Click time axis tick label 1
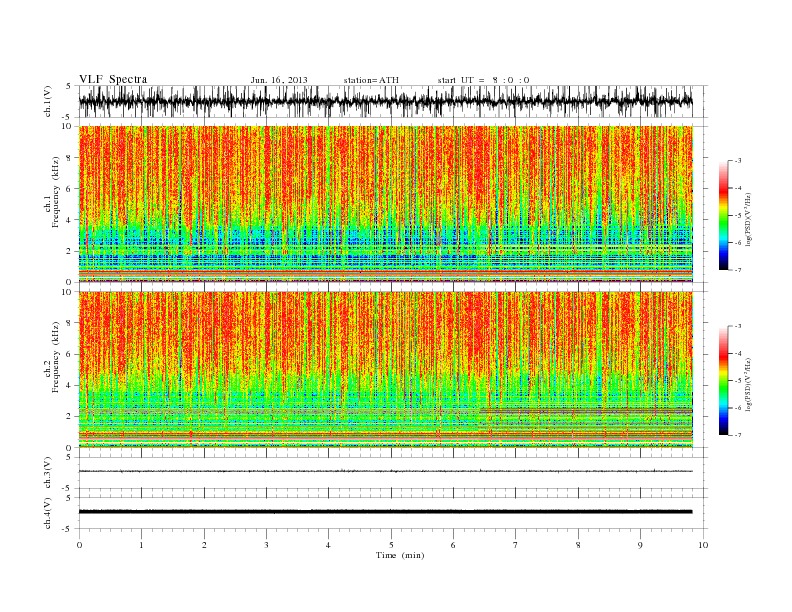Image resolution: width=792 pixels, height=612 pixels. (x=141, y=545)
